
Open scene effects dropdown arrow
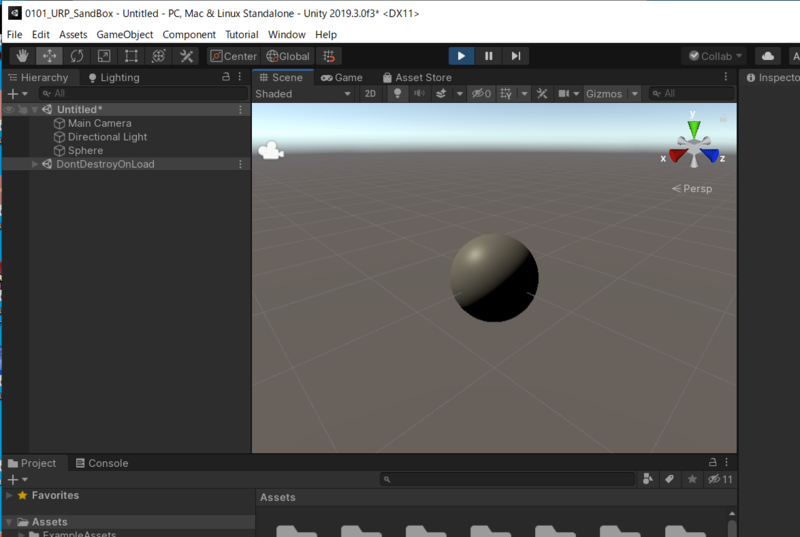(x=460, y=94)
